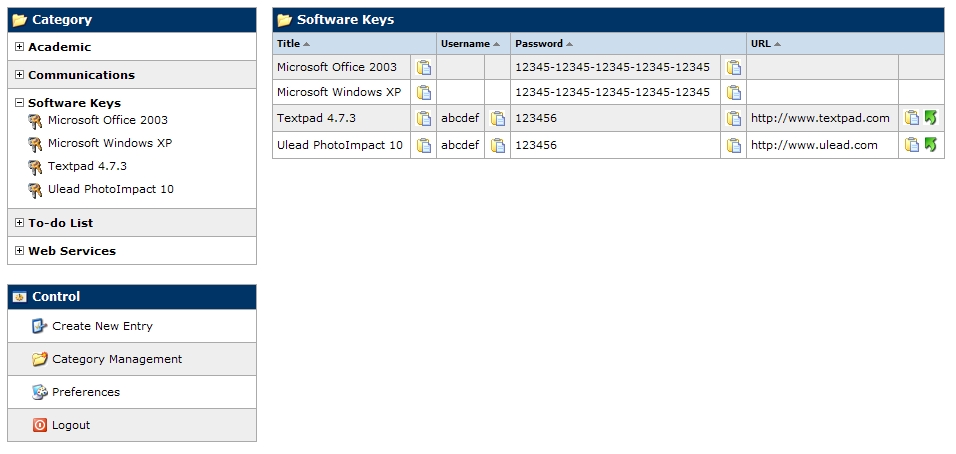The height and width of the screenshot is (454, 956).
Task: Click the http://www.ulead.com URL text
Action: point(814,145)
